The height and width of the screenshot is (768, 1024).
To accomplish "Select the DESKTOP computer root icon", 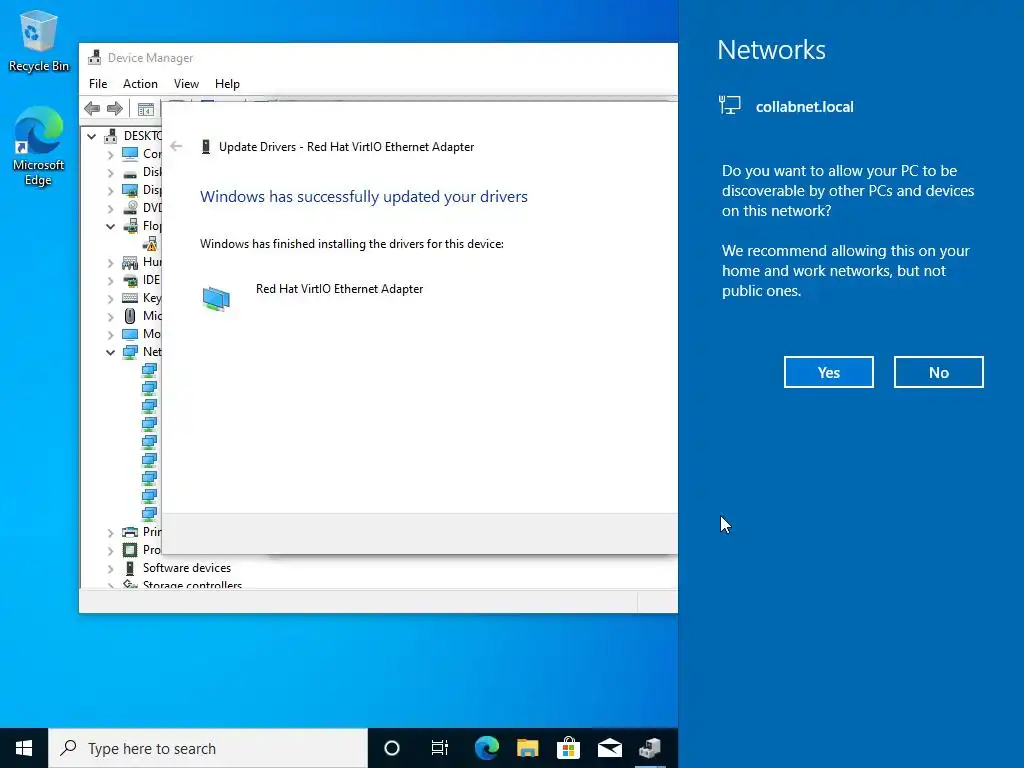I will pos(111,136).
